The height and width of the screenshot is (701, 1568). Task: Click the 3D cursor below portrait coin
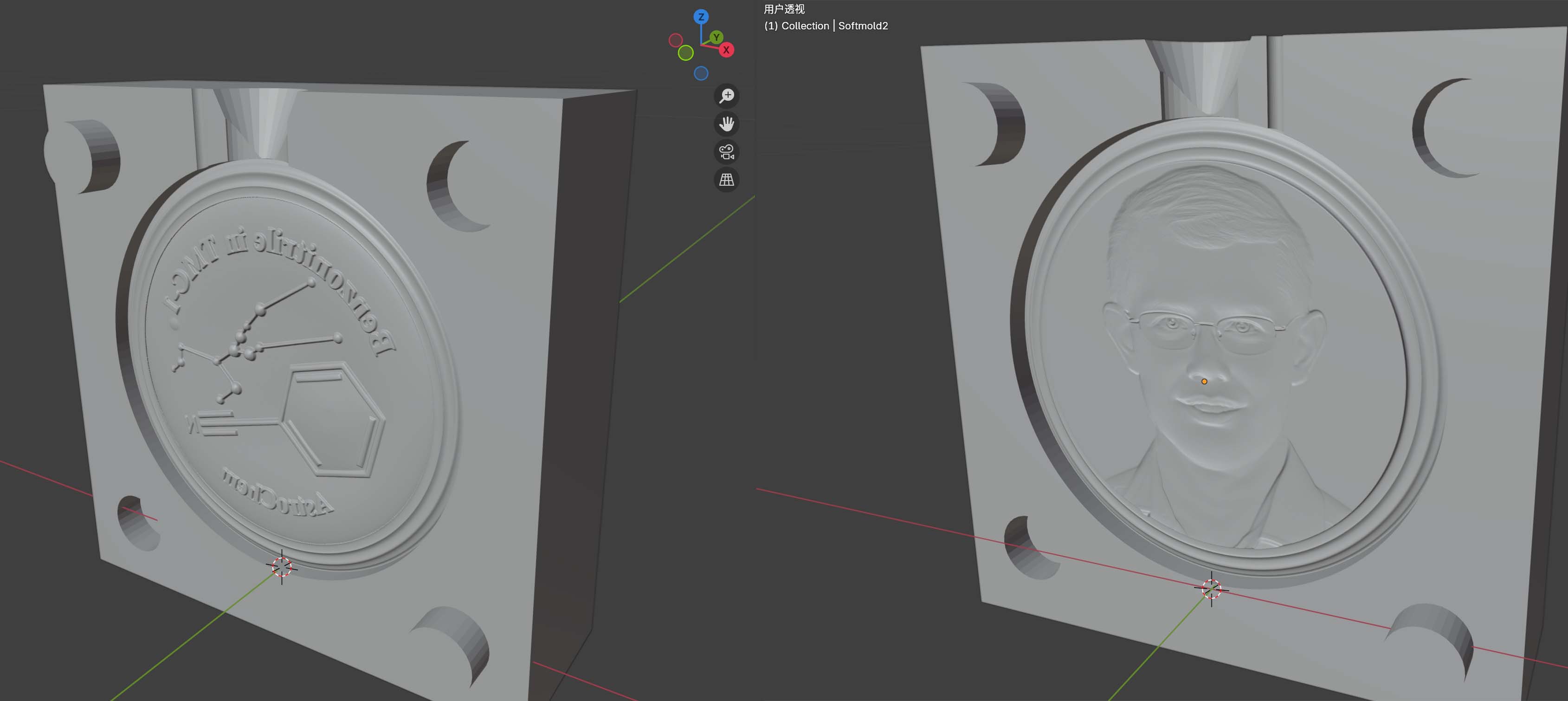point(1211,589)
